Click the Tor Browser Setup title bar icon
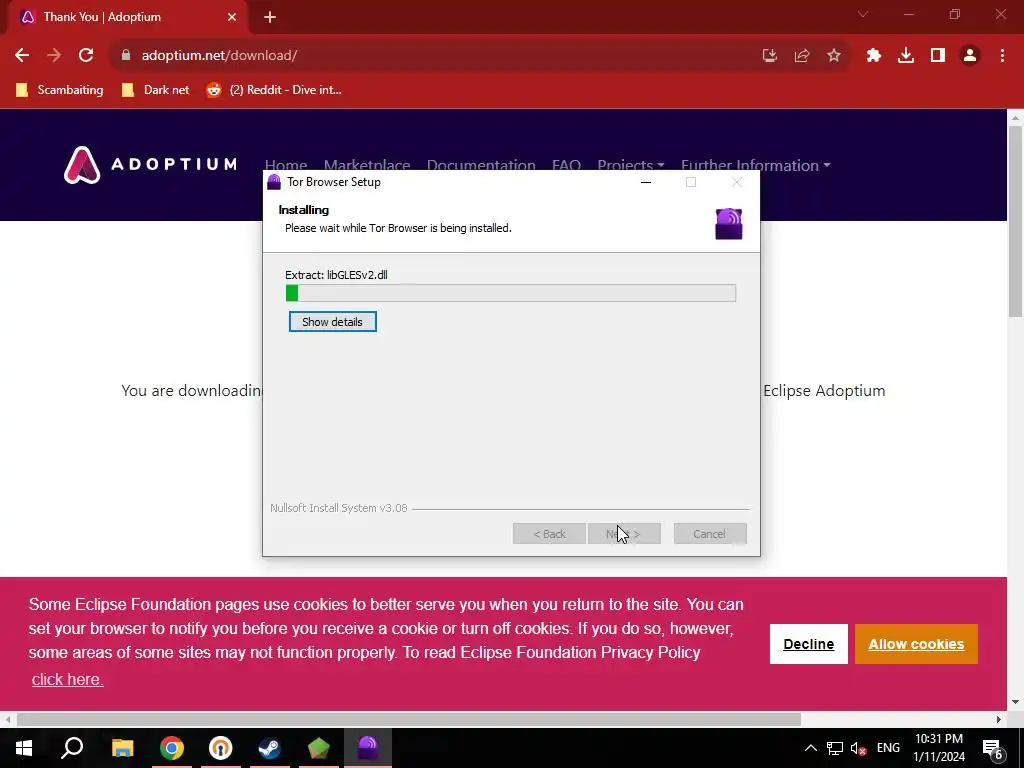The width and height of the screenshot is (1024, 768). pos(274,182)
